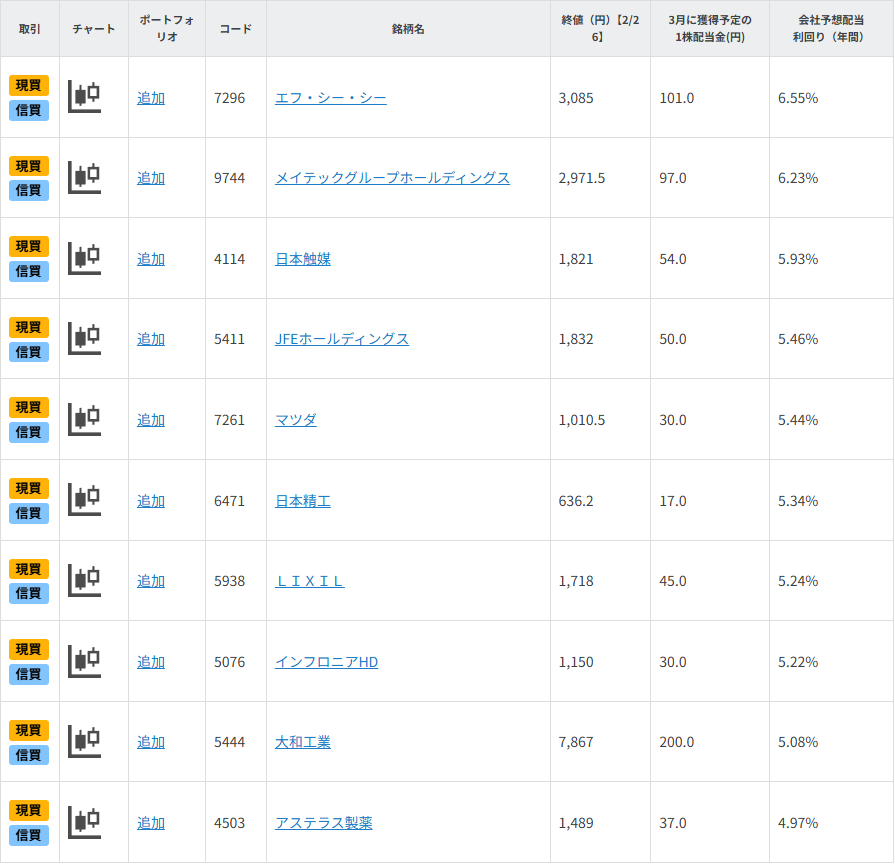Open the chart icon for マツダ
Viewport: 895px width, 864px height.
tap(85, 420)
